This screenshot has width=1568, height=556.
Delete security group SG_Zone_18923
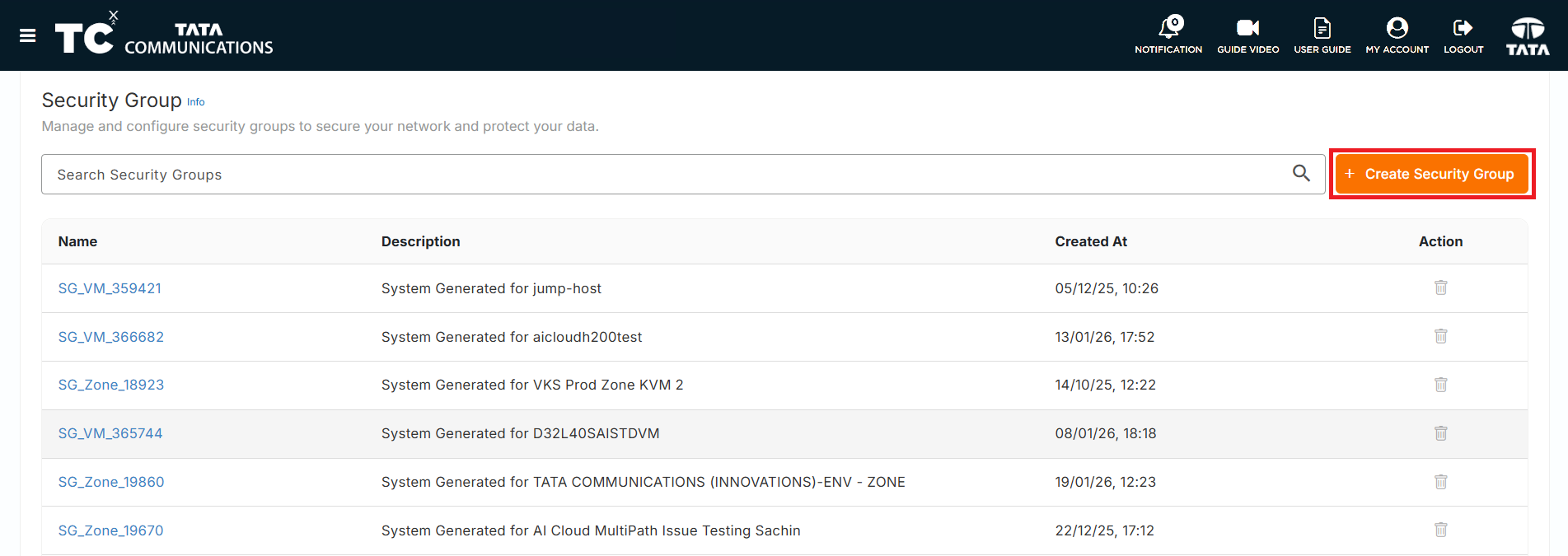tap(1441, 385)
